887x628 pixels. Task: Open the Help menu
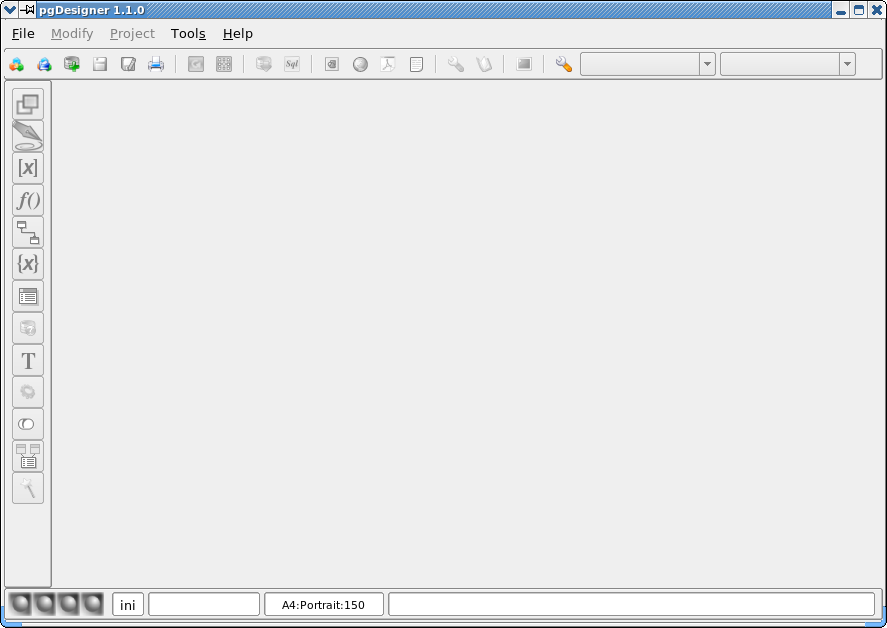238,34
